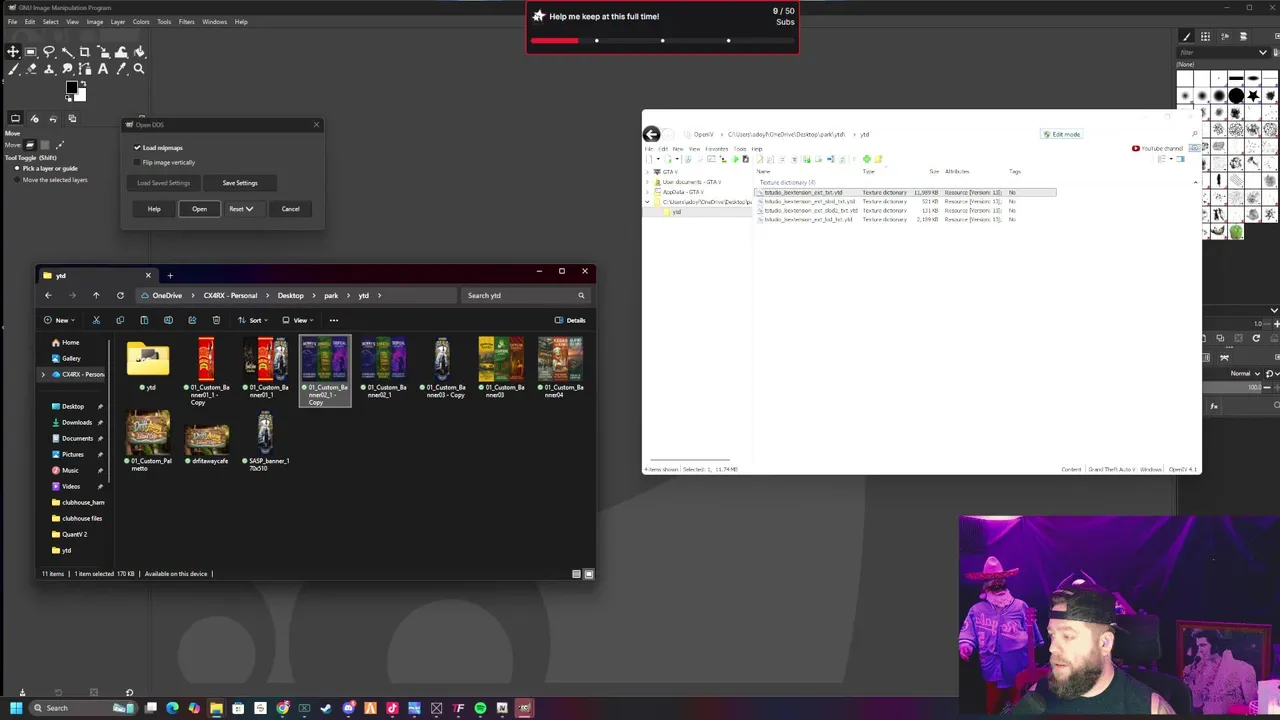
Task: Select the Rectangle Select tool
Action: [x=31, y=52]
